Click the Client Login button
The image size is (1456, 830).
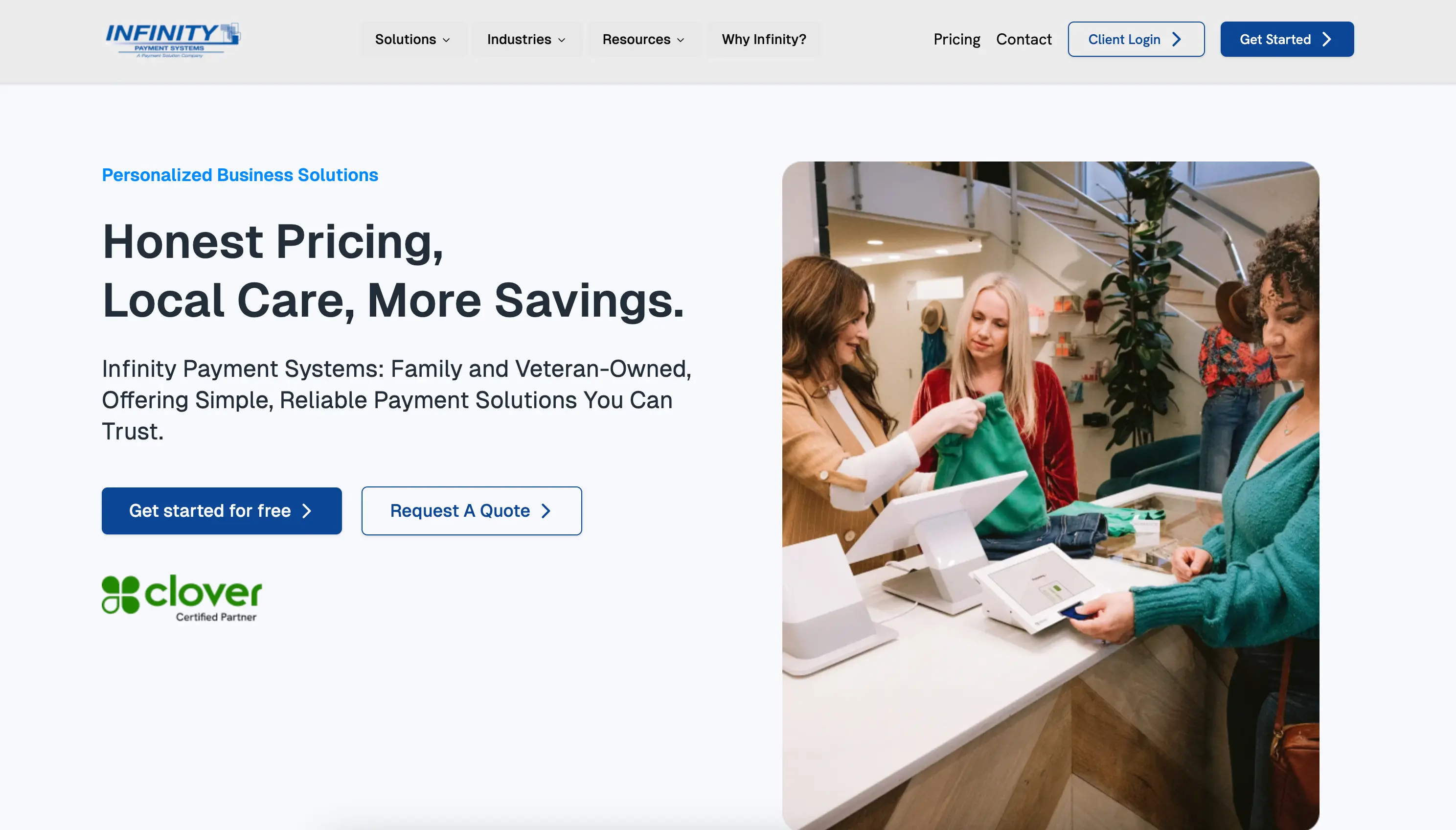coord(1136,39)
